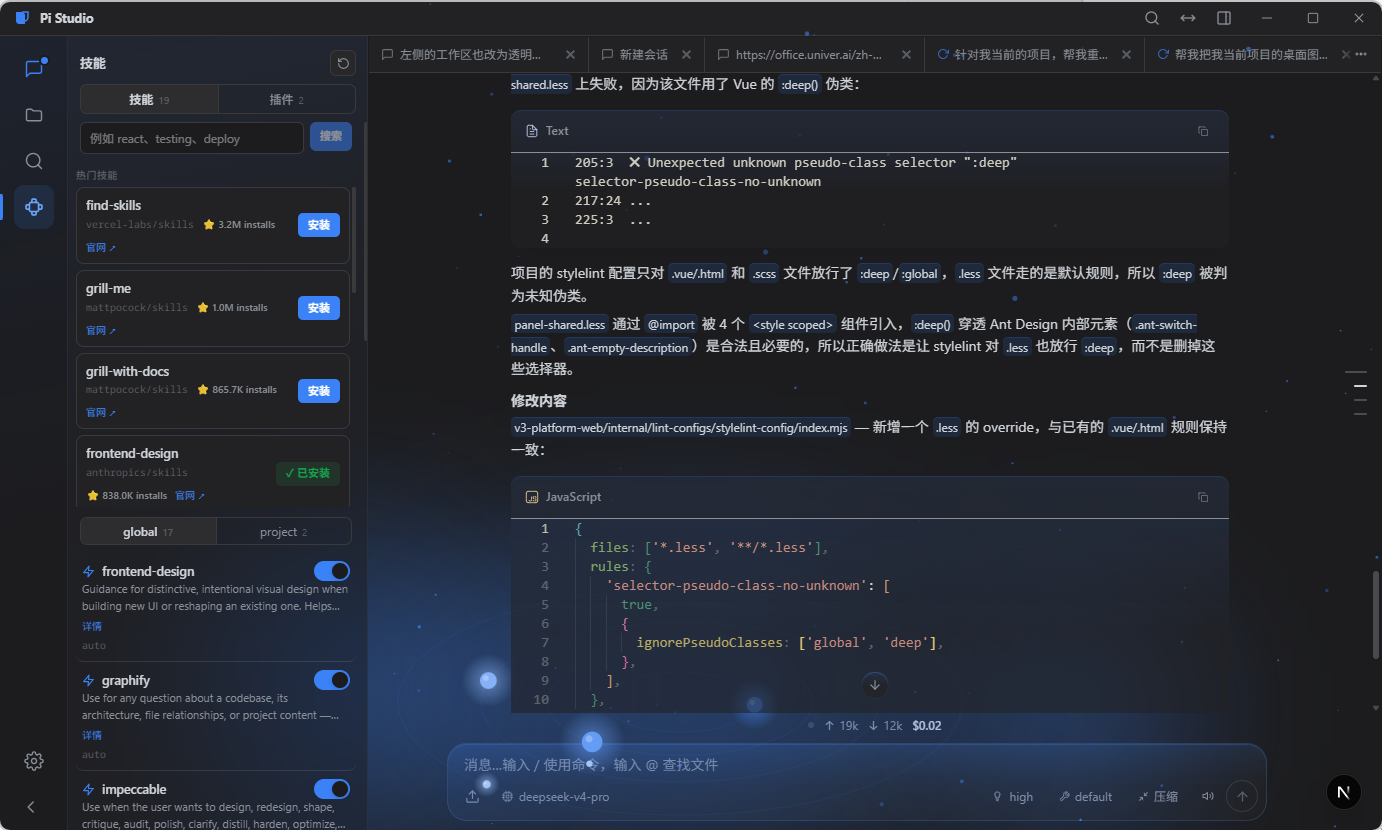Open the folder workspace sidebar icon
This screenshot has height=830, width=1382.
34,115
